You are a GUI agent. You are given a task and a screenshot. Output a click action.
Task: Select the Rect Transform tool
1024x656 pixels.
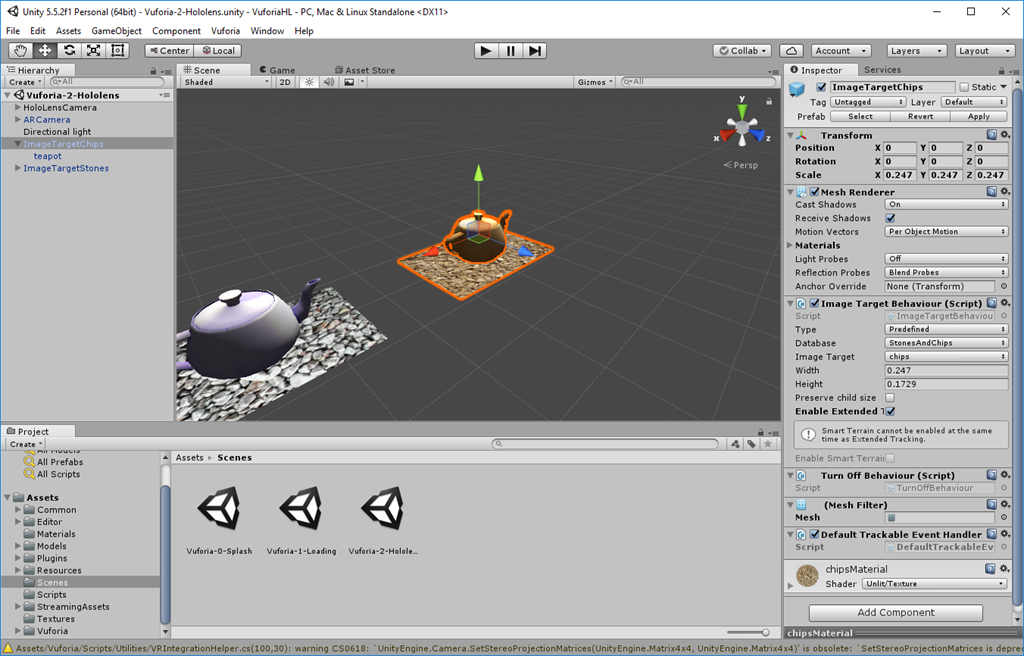point(118,50)
